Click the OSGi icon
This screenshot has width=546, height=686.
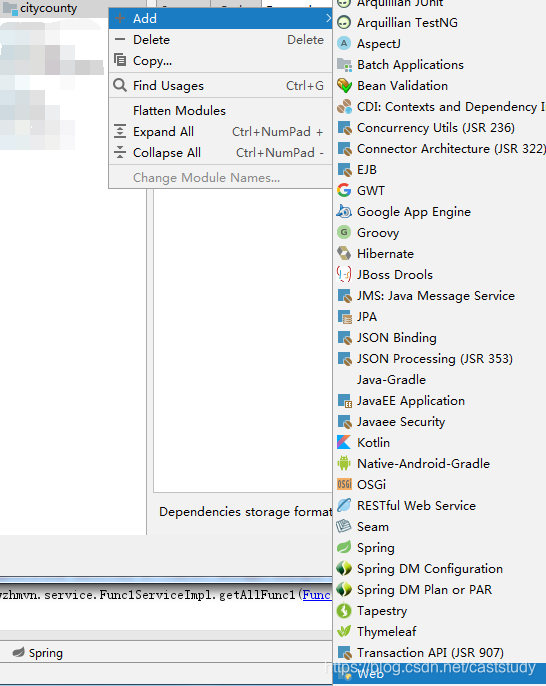(x=344, y=484)
